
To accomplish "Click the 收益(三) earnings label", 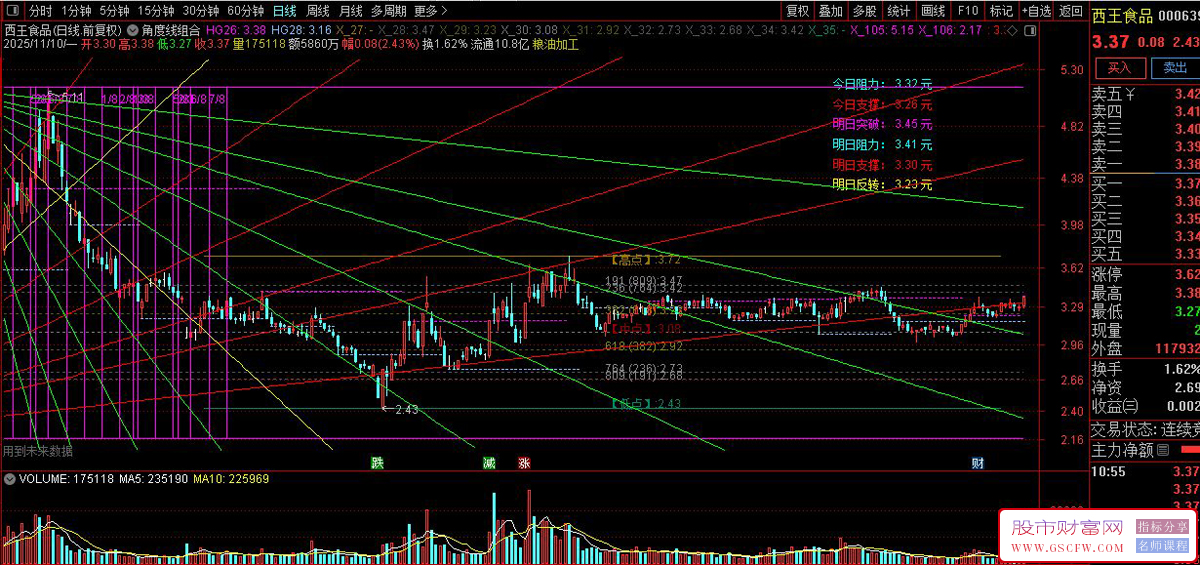I will click(x=1115, y=405).
